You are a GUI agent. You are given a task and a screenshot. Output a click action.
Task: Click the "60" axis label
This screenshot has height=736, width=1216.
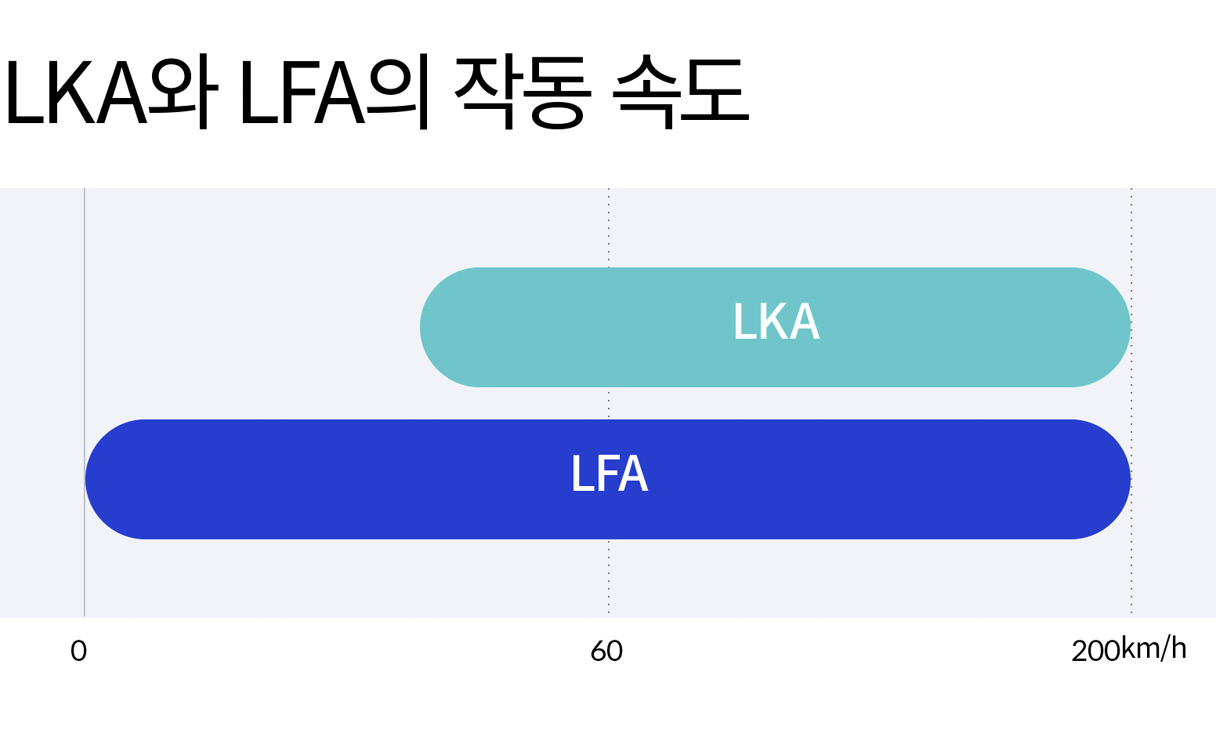pyautogui.click(x=606, y=652)
